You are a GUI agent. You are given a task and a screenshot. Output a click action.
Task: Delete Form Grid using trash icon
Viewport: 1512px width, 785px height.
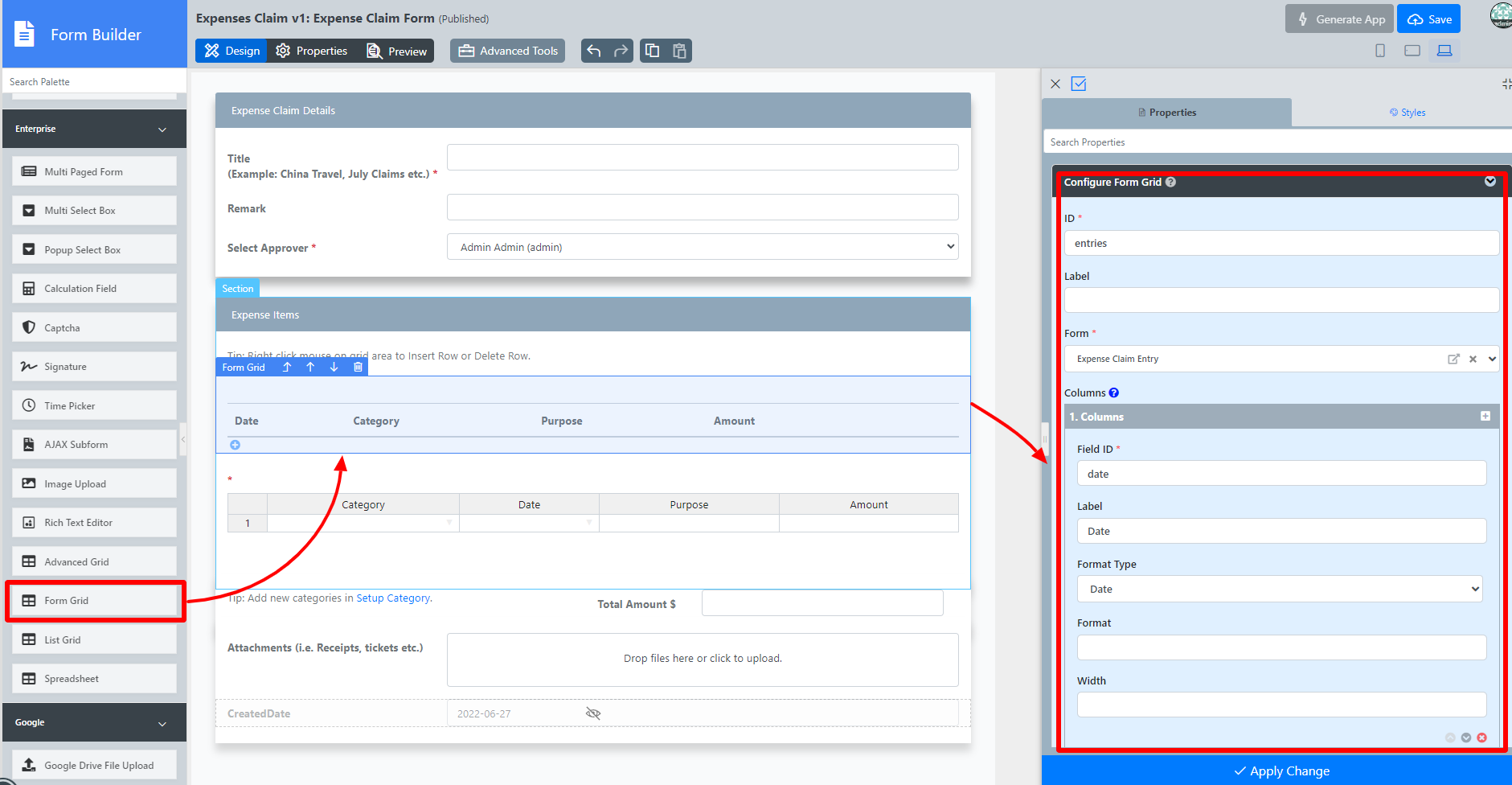(358, 367)
